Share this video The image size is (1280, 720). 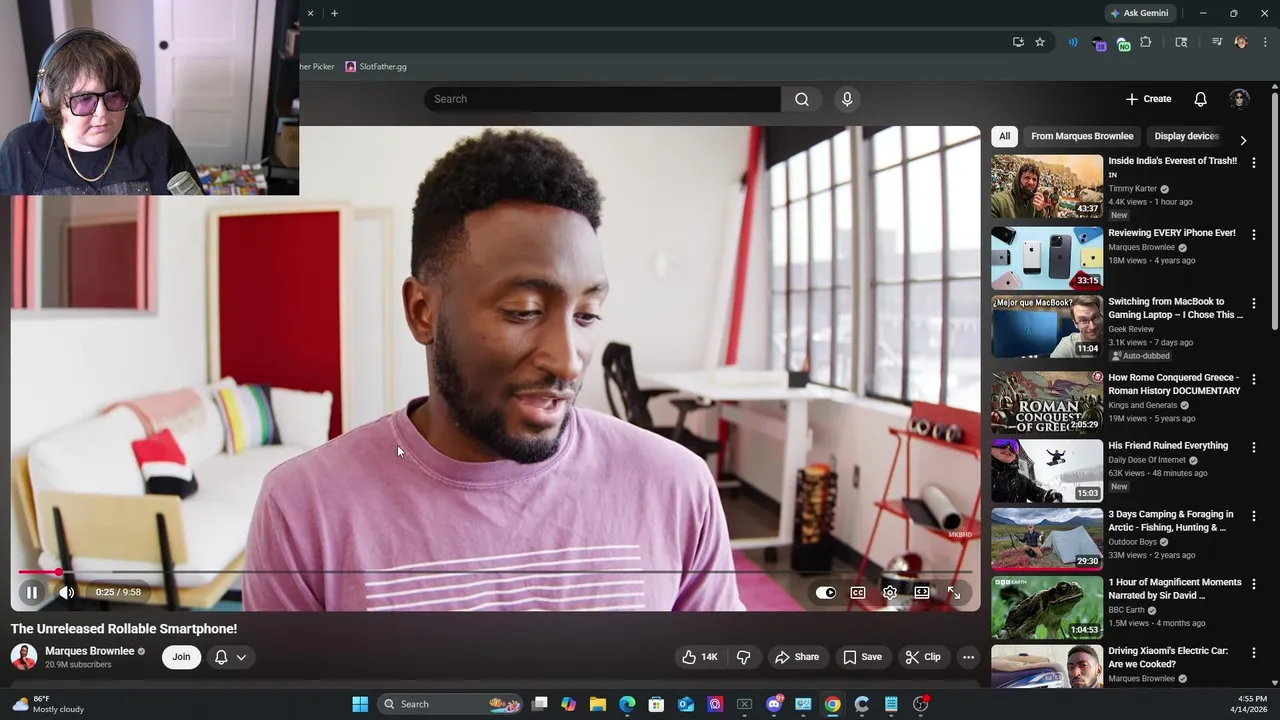[797, 657]
